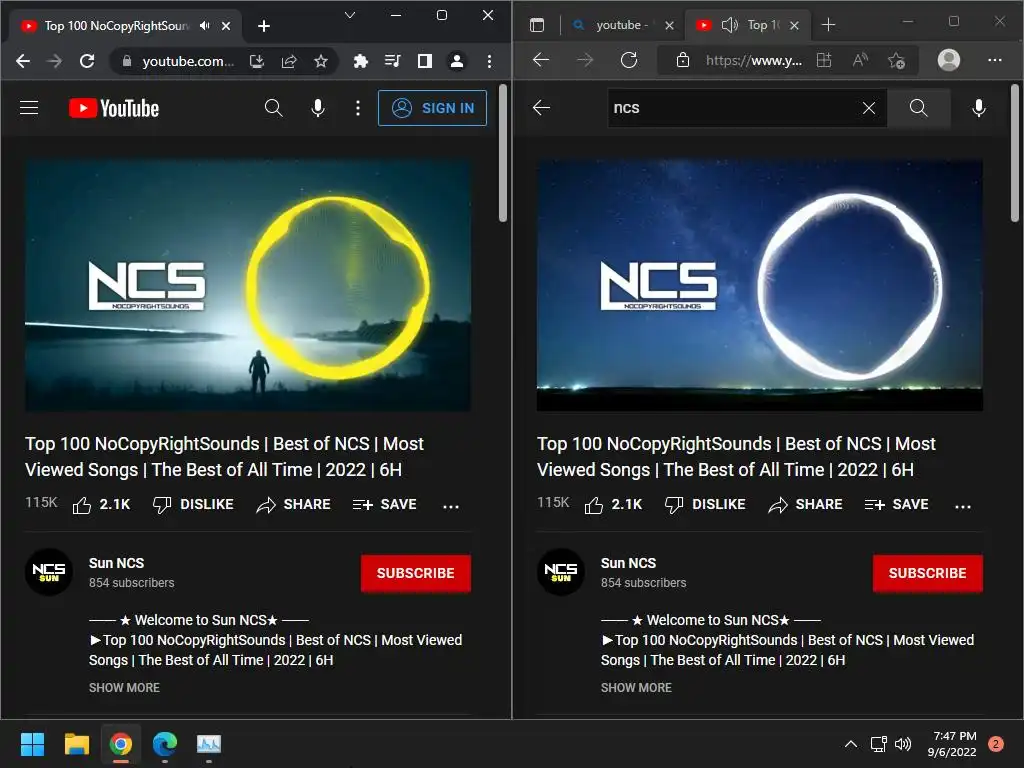1024x768 pixels.
Task: Select the Top 1 YouTube tab in Edge
Action: [750, 25]
